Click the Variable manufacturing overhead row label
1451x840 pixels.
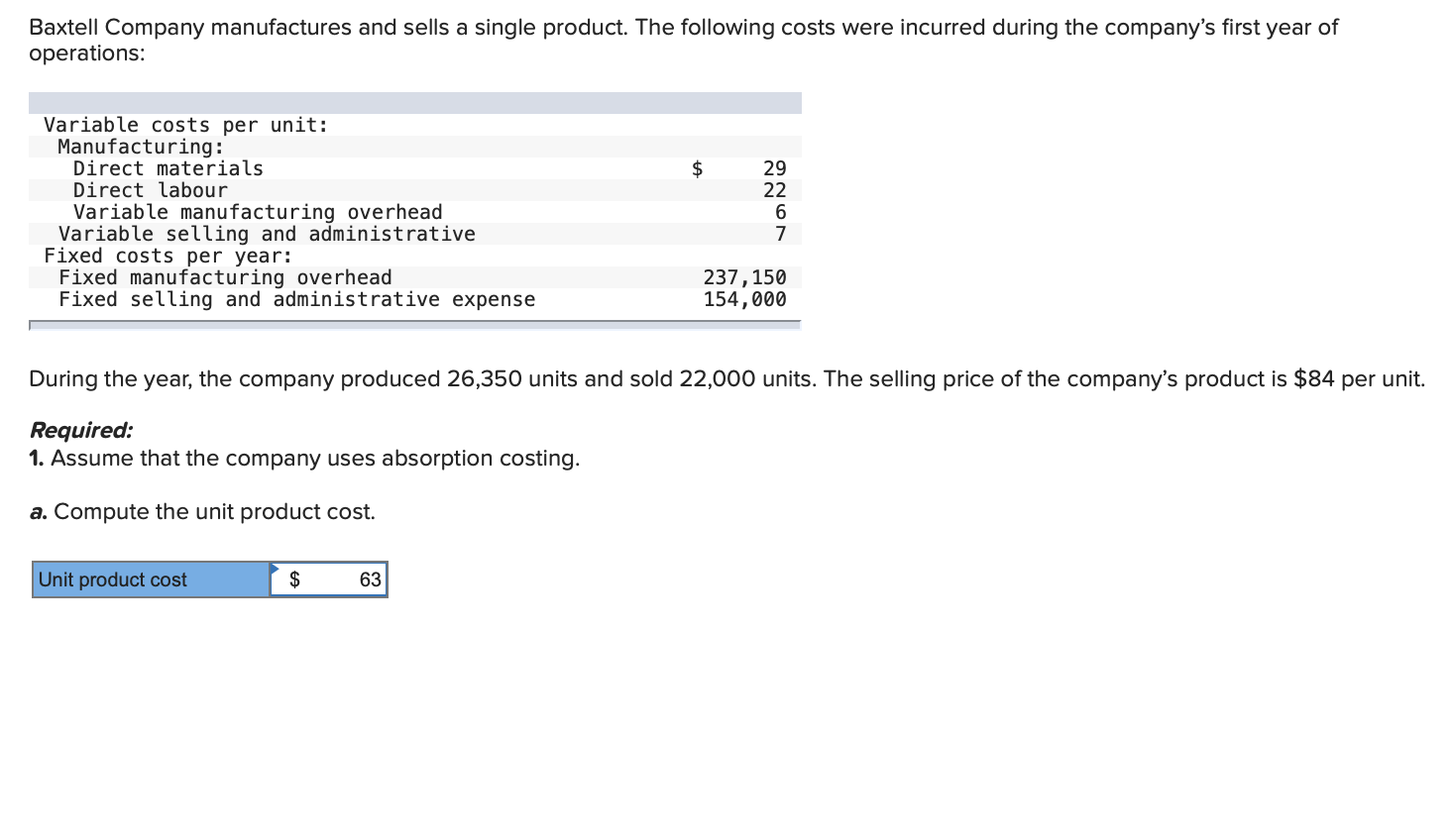(258, 212)
